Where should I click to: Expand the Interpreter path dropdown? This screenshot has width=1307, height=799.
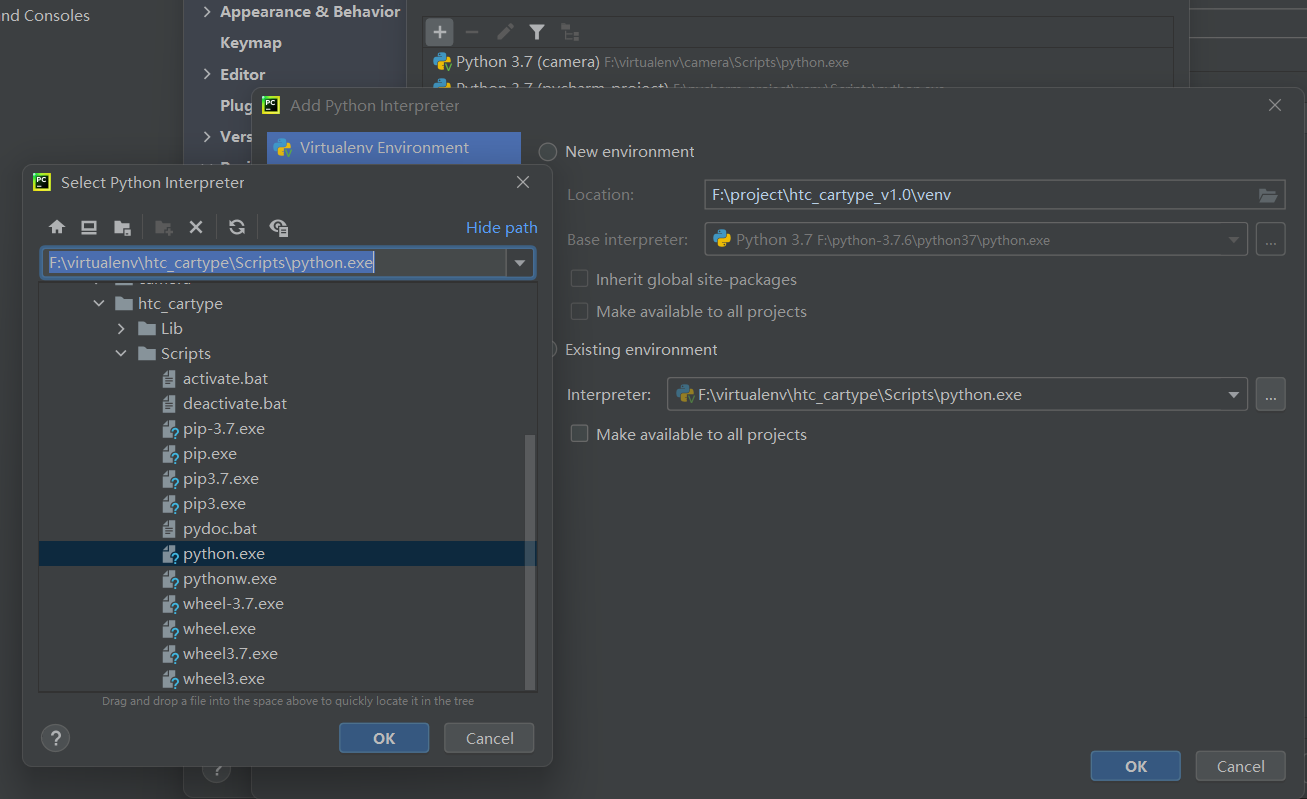coord(1234,394)
